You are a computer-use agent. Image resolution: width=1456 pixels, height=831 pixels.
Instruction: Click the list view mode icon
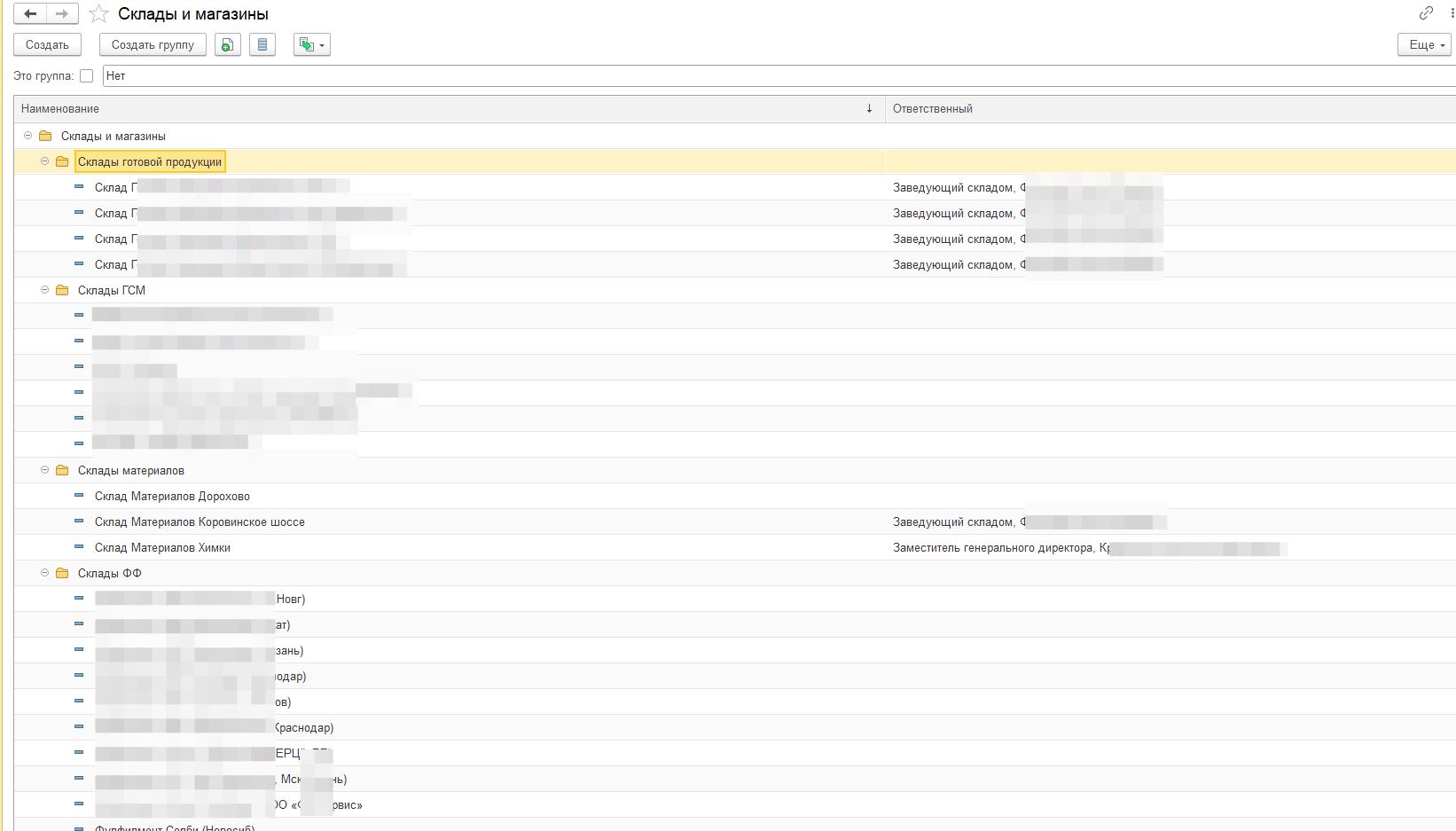coord(262,45)
